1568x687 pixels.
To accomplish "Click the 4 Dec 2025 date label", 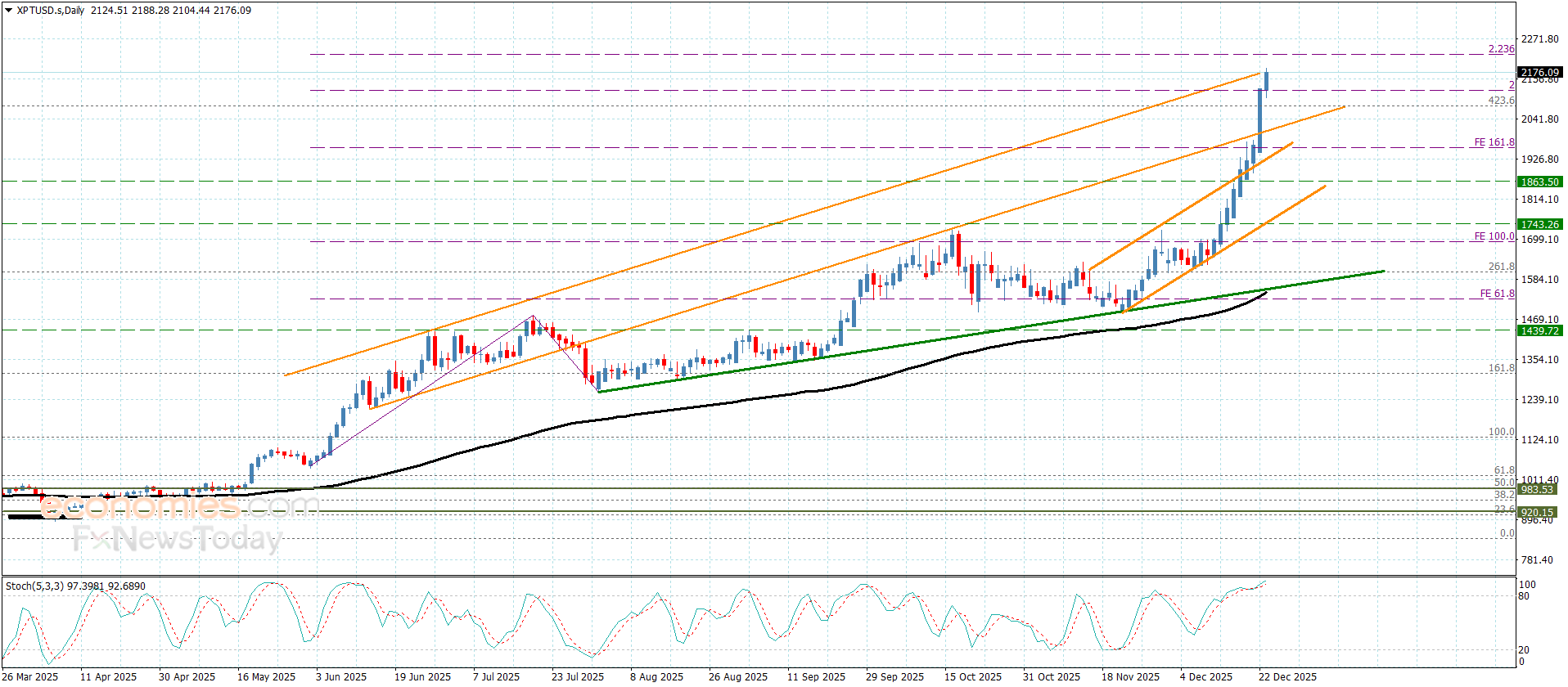I will click(x=1206, y=676).
